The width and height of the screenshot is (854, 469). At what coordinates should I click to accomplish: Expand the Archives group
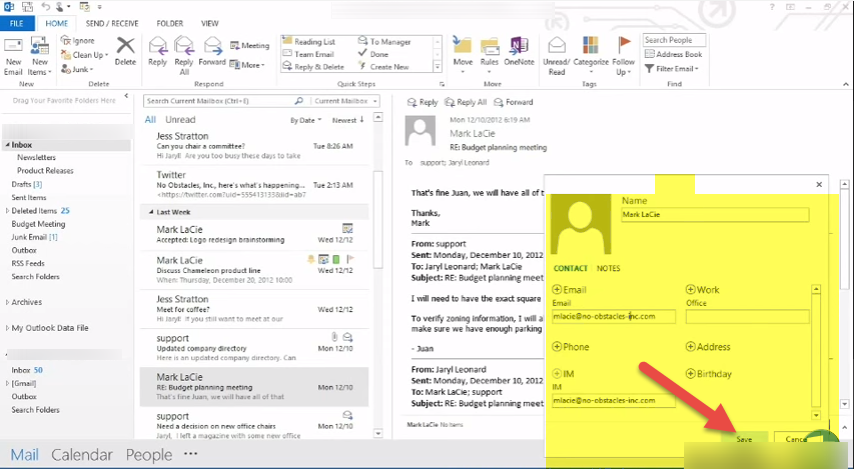[7, 302]
